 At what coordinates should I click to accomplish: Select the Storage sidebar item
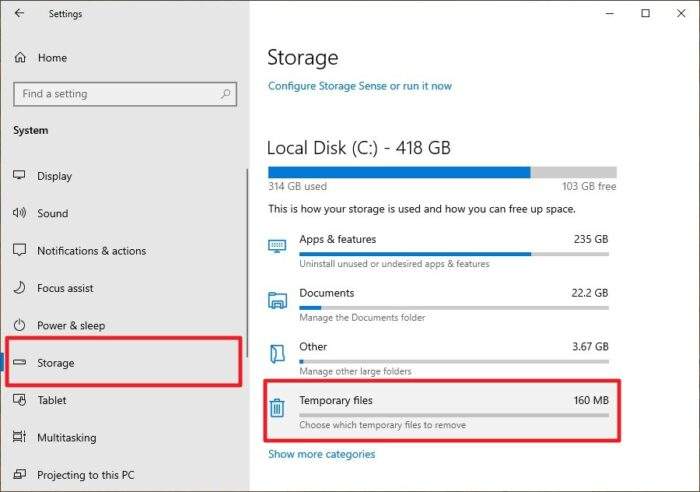(123, 363)
